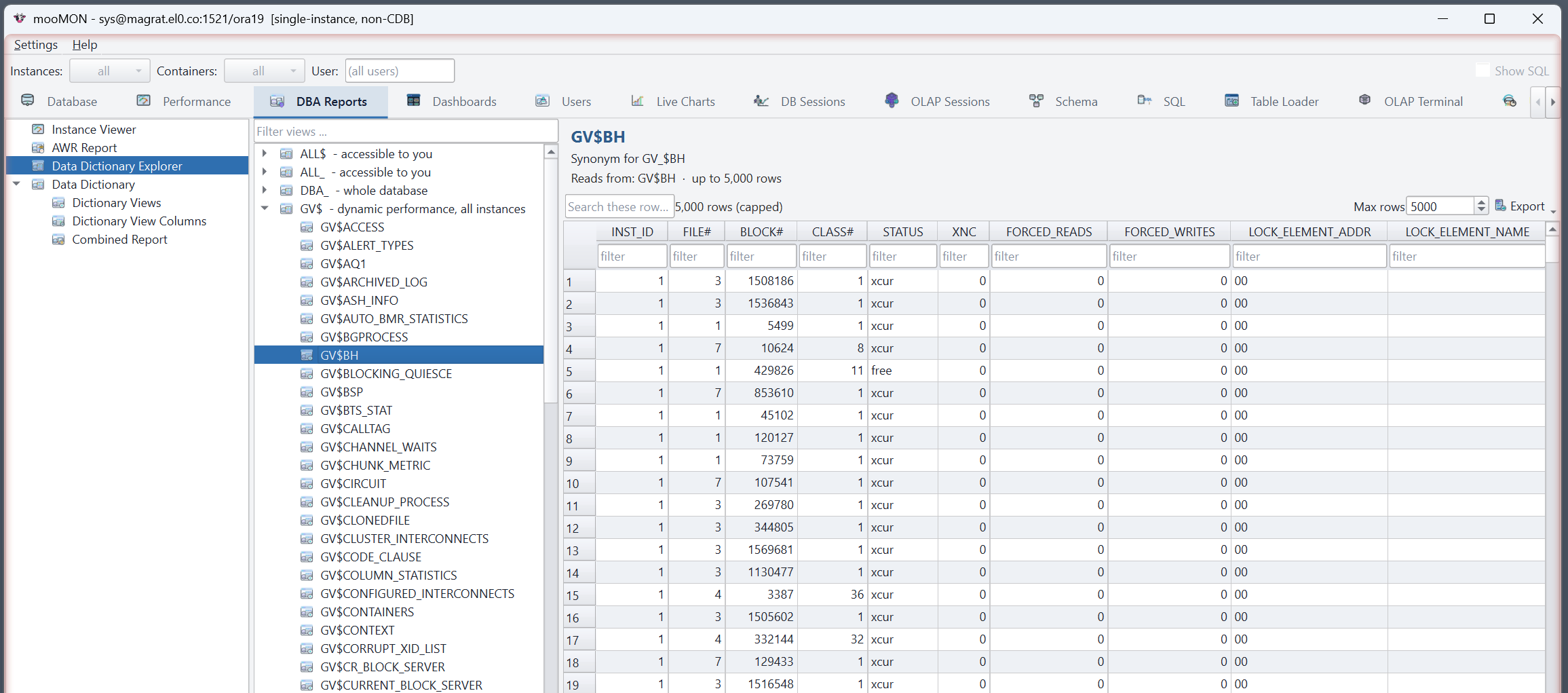Click the Max rows value field

tap(1440, 206)
